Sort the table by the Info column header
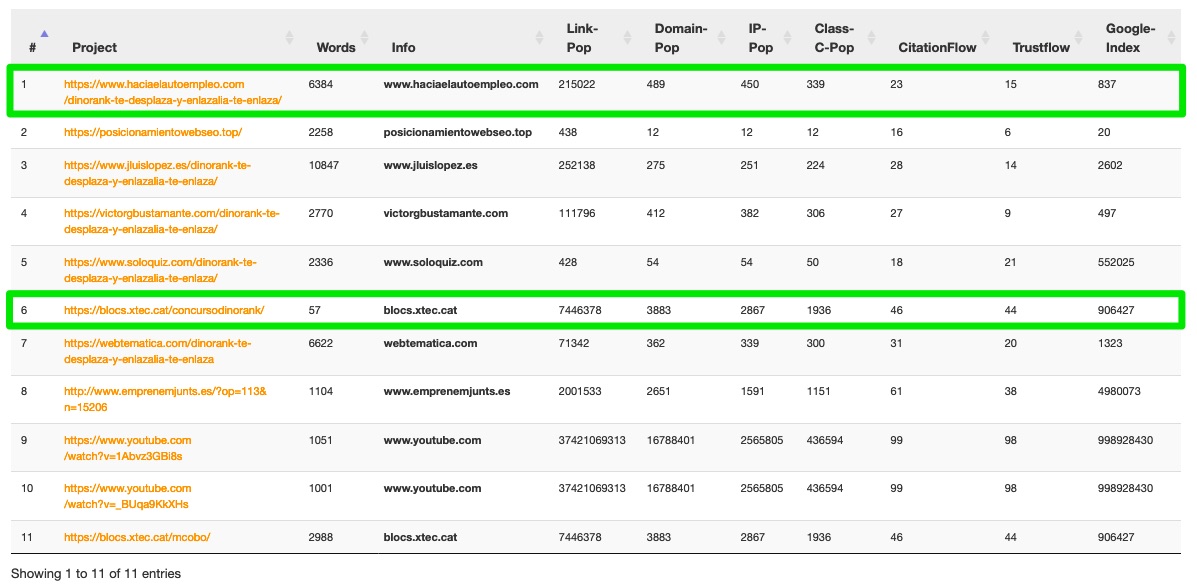Viewport: 1197px width, 588px height. click(403, 47)
